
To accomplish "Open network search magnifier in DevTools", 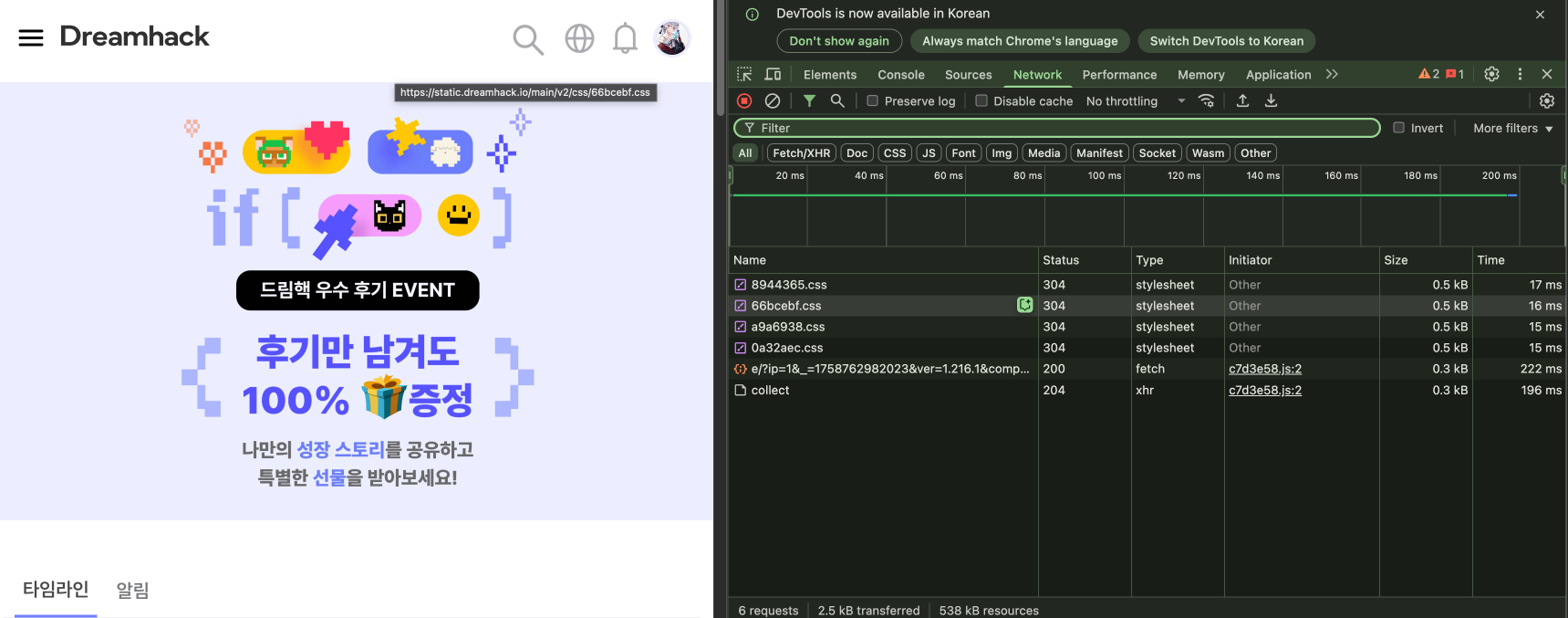I will click(837, 100).
